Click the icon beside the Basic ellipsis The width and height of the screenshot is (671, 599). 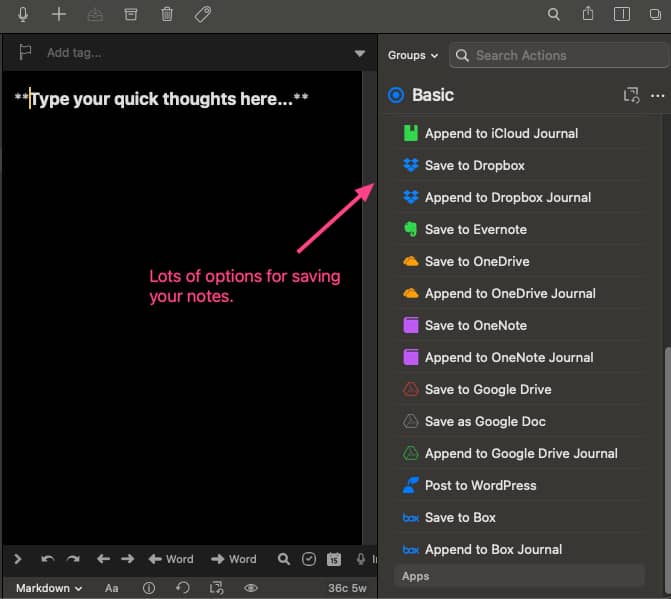coord(631,95)
